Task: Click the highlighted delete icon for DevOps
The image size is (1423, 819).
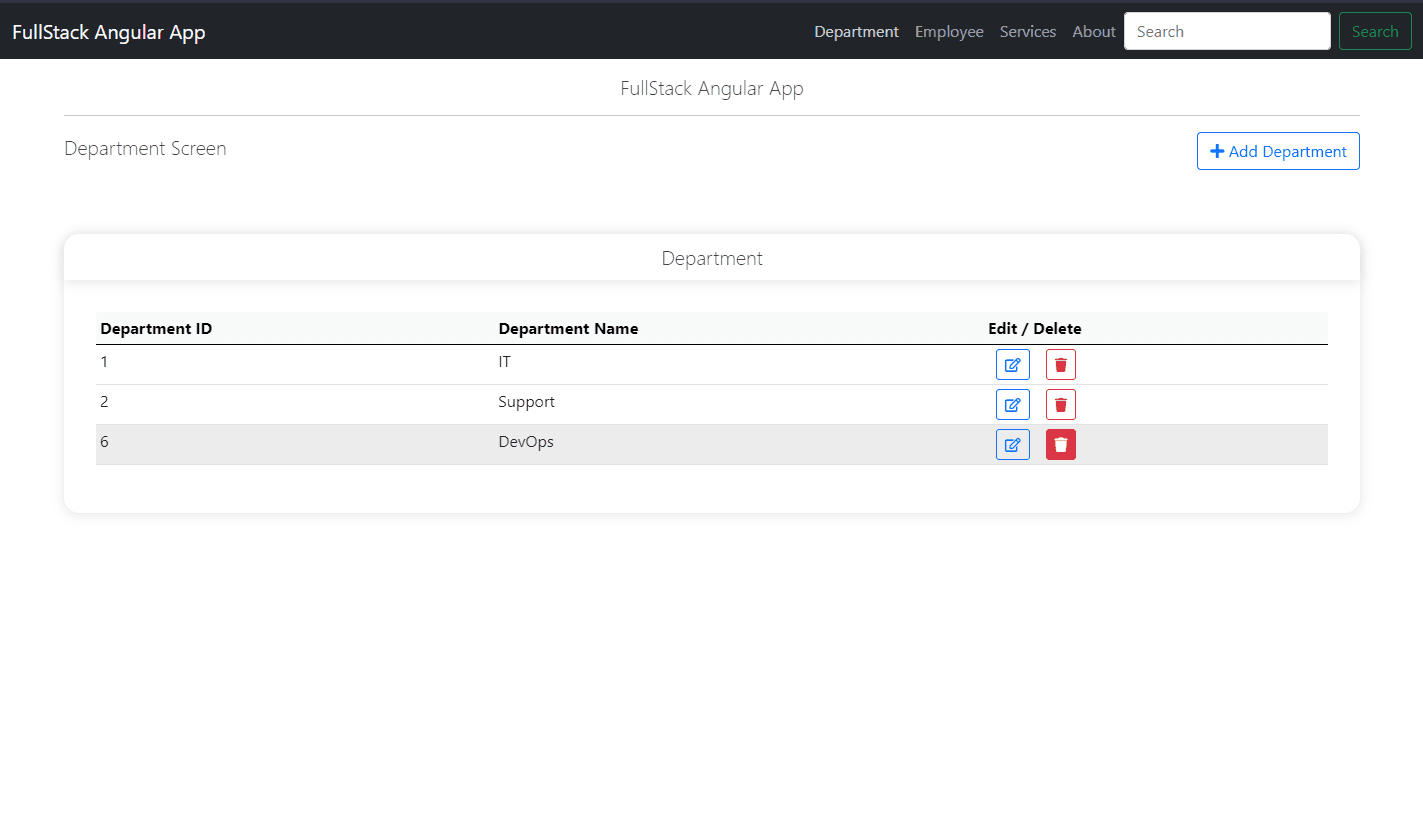Action: (x=1060, y=444)
